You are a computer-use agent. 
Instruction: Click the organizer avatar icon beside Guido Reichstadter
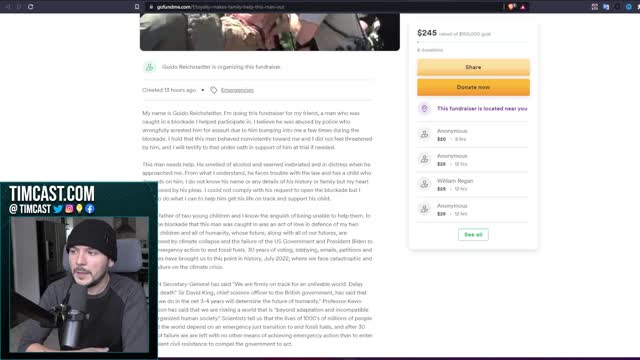coord(150,67)
